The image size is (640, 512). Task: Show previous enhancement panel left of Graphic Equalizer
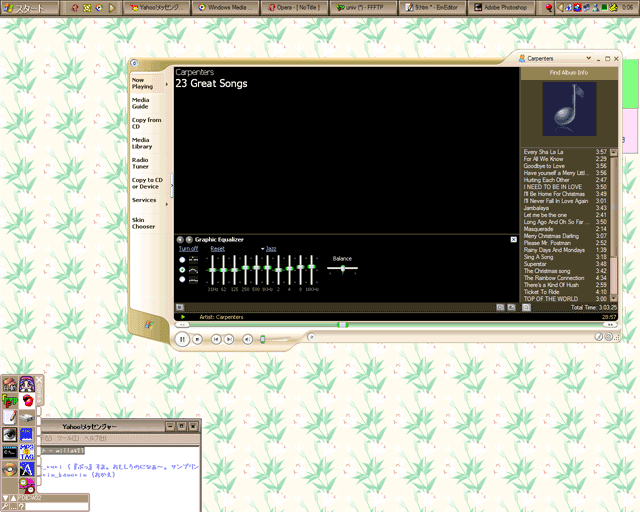[180, 240]
